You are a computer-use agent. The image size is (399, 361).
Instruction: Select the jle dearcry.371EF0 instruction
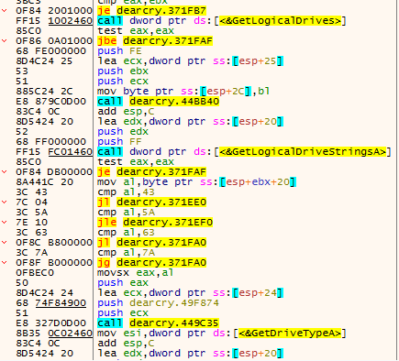tap(155, 222)
